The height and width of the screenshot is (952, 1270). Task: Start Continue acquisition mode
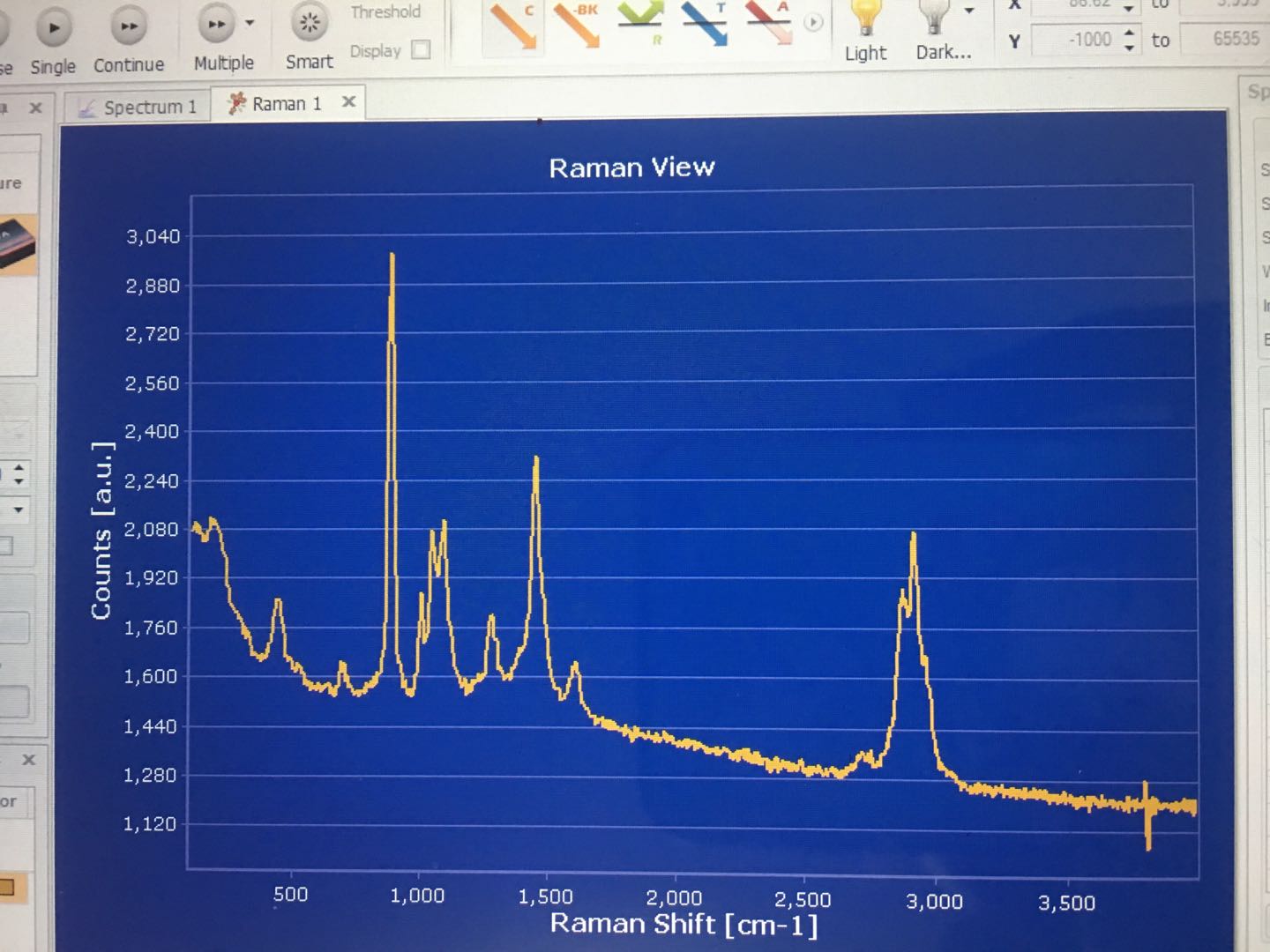(129, 28)
